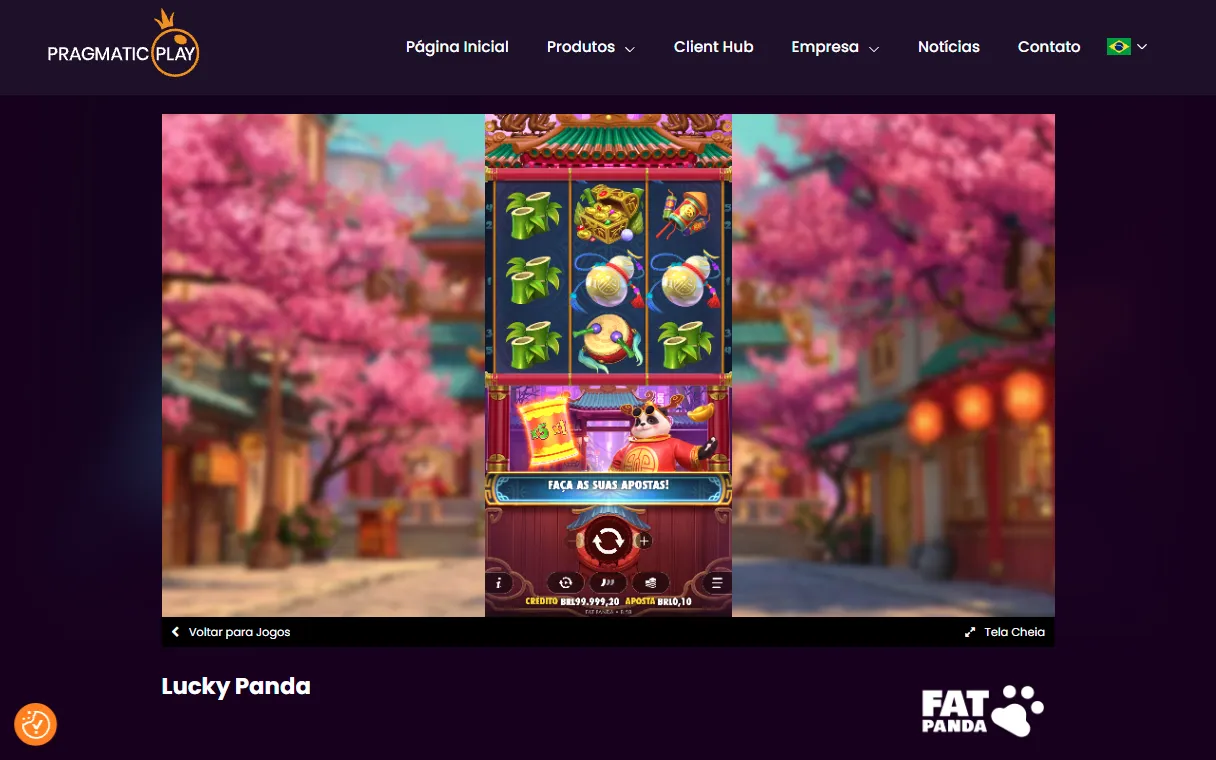Open the Notícias menu item
Viewport: 1216px width, 760px height.
point(948,47)
